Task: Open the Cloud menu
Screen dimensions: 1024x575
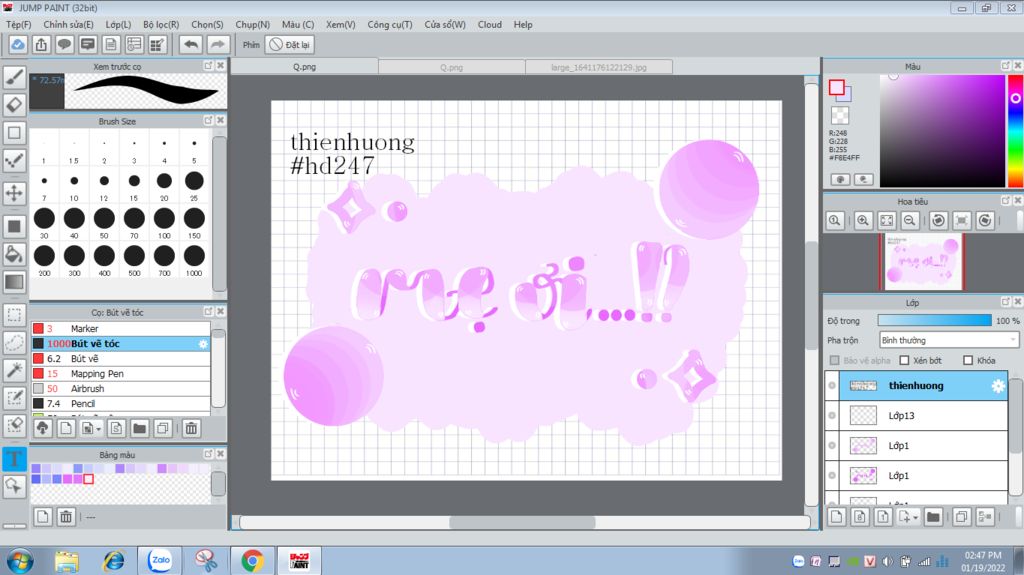Action: (x=490, y=24)
